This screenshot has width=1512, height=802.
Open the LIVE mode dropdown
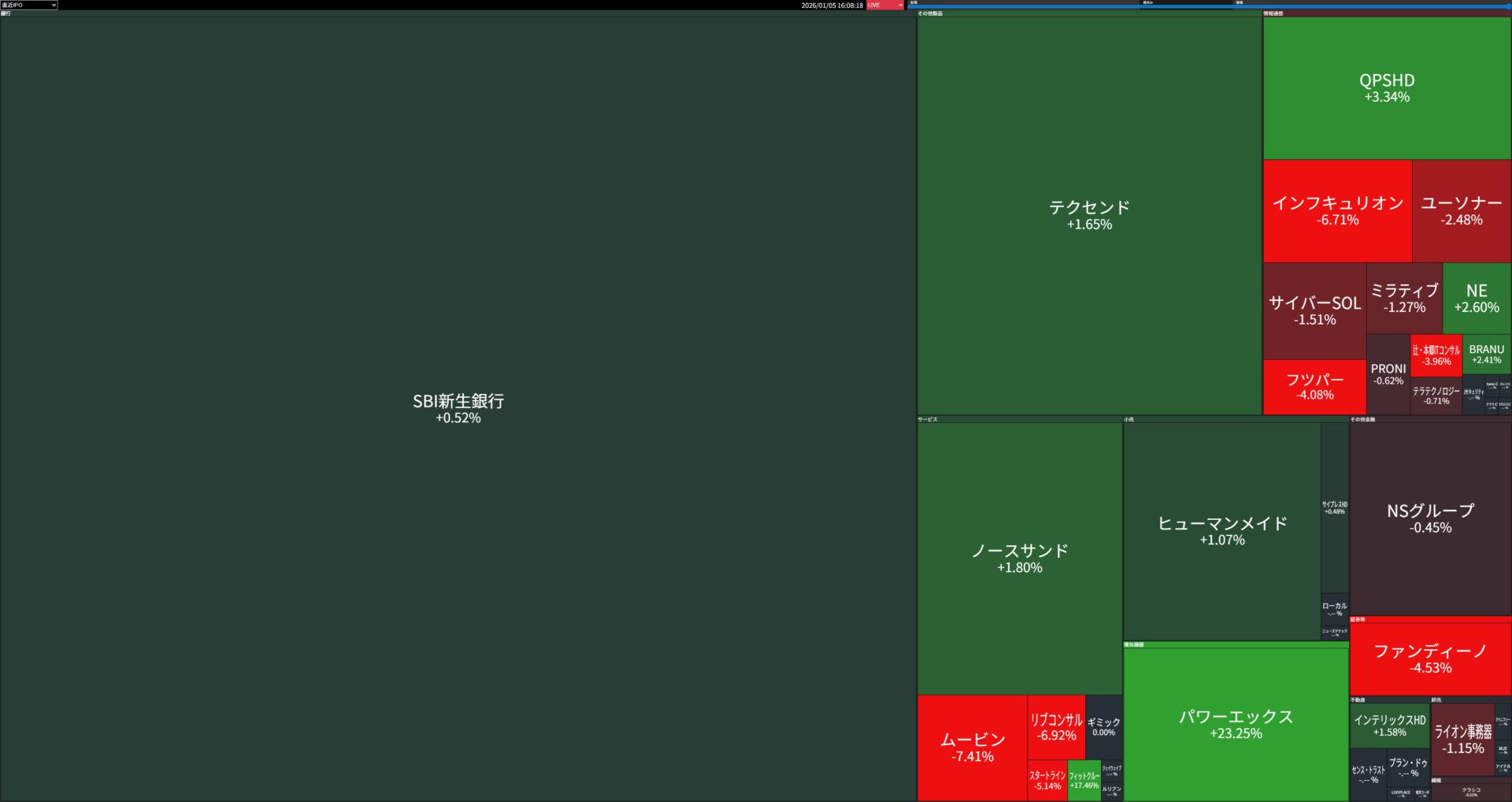point(885,5)
